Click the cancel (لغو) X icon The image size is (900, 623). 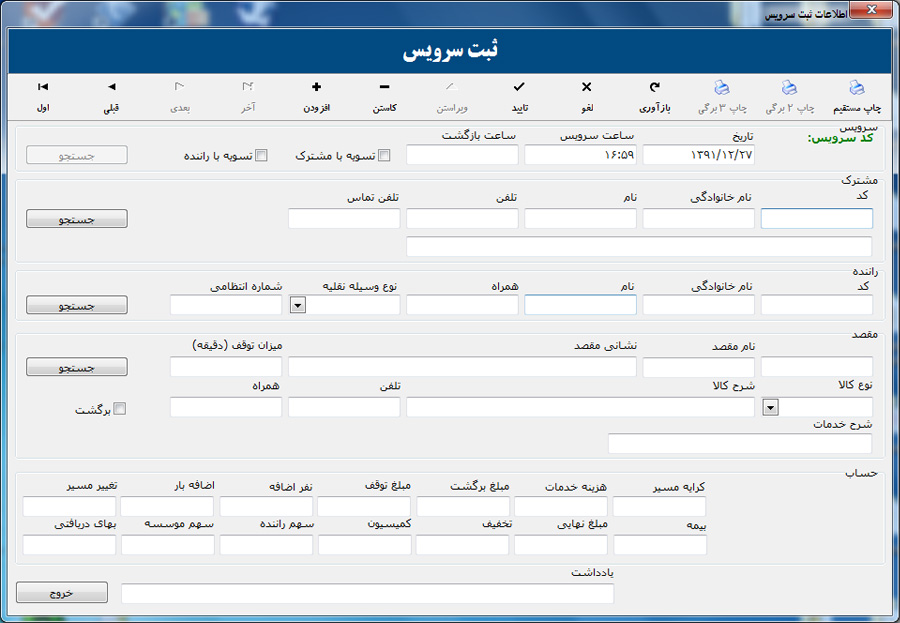tap(586, 87)
